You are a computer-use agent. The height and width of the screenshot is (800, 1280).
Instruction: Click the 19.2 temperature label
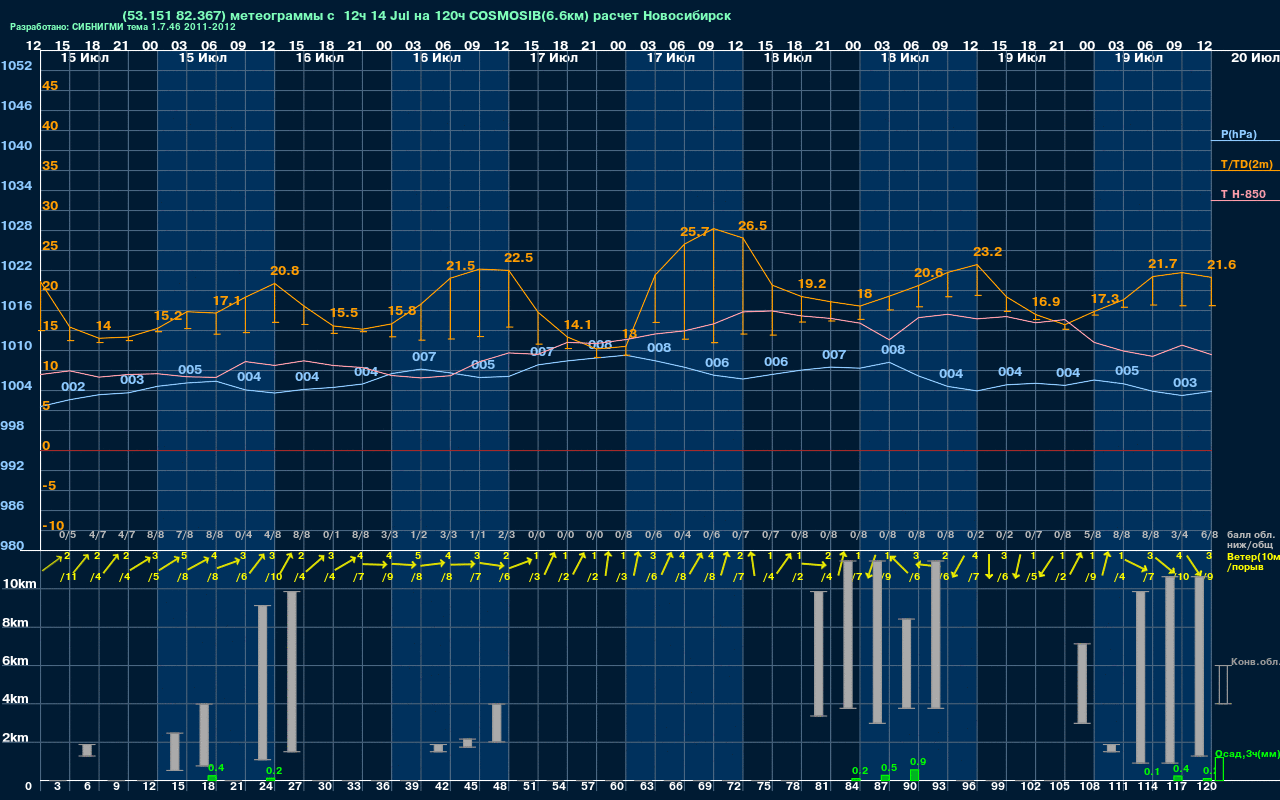(811, 283)
